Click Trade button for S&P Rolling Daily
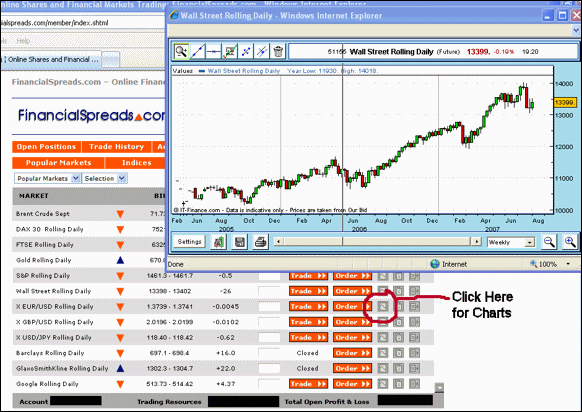The width and height of the screenshot is (582, 412). click(308, 276)
